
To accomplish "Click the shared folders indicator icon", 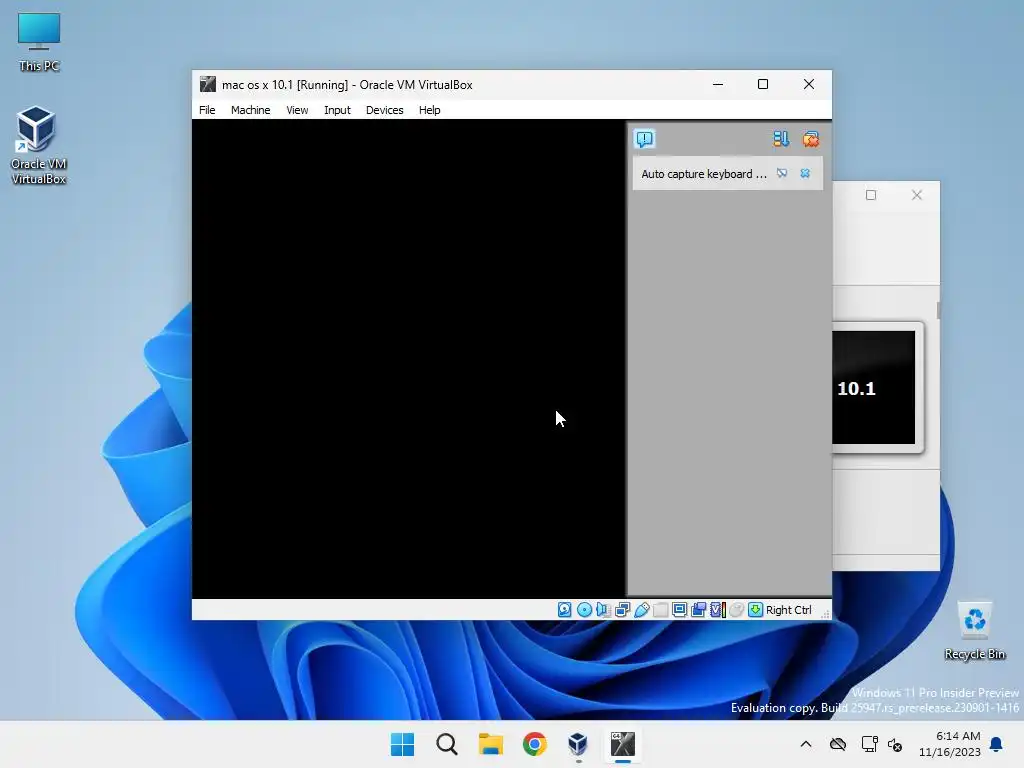I will (x=660, y=610).
